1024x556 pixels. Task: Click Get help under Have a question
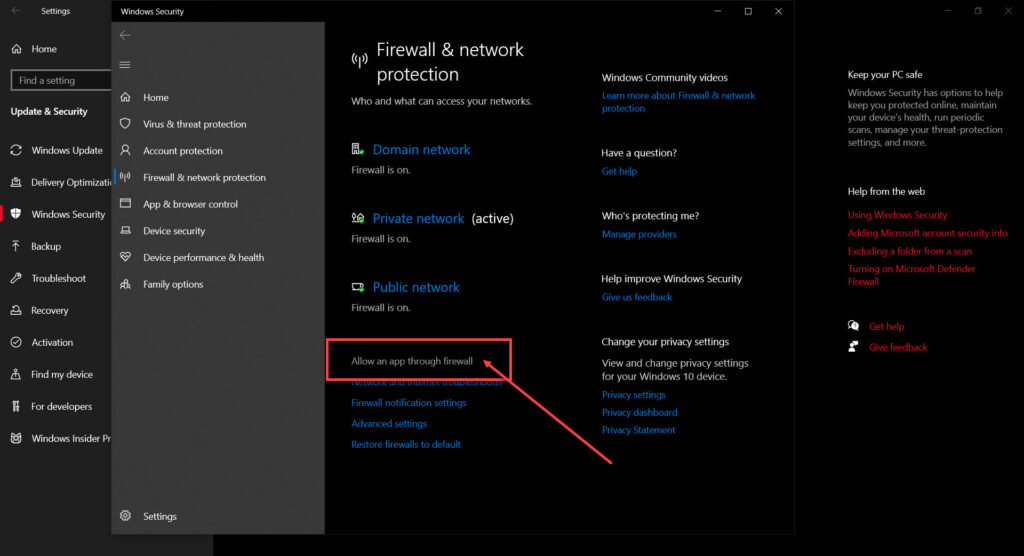[619, 171]
